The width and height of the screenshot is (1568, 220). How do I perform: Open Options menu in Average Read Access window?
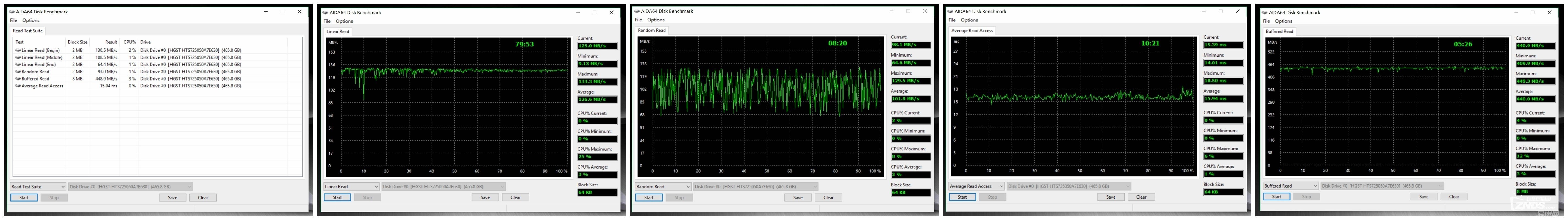click(x=970, y=20)
